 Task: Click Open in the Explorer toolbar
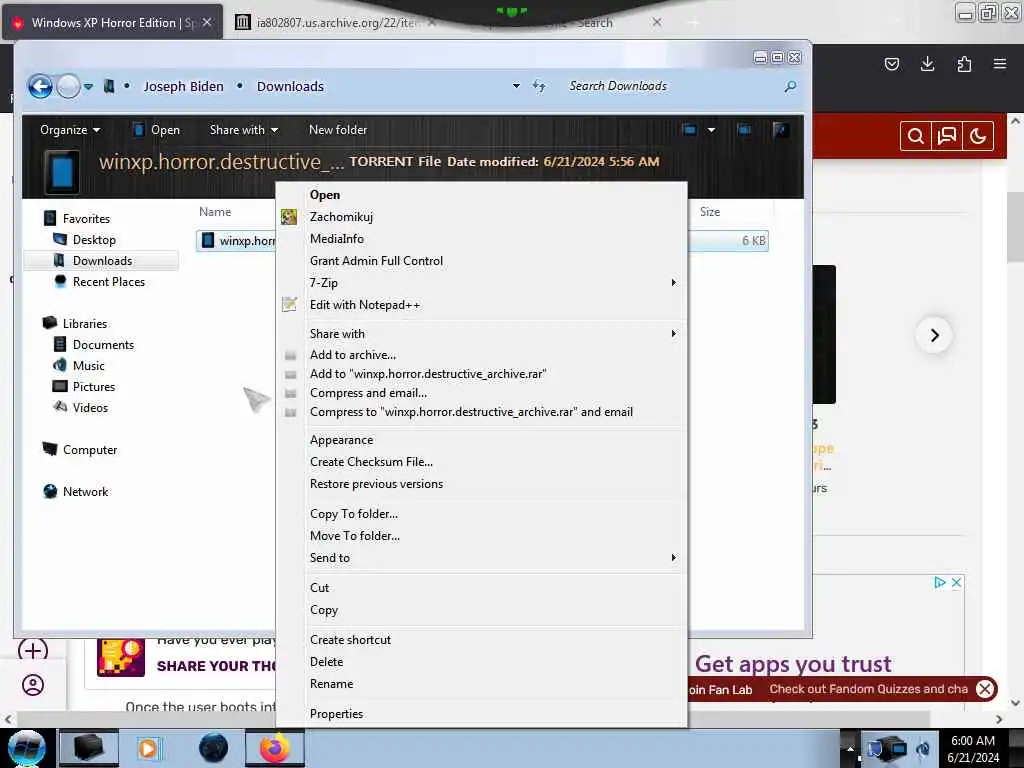[x=156, y=130]
